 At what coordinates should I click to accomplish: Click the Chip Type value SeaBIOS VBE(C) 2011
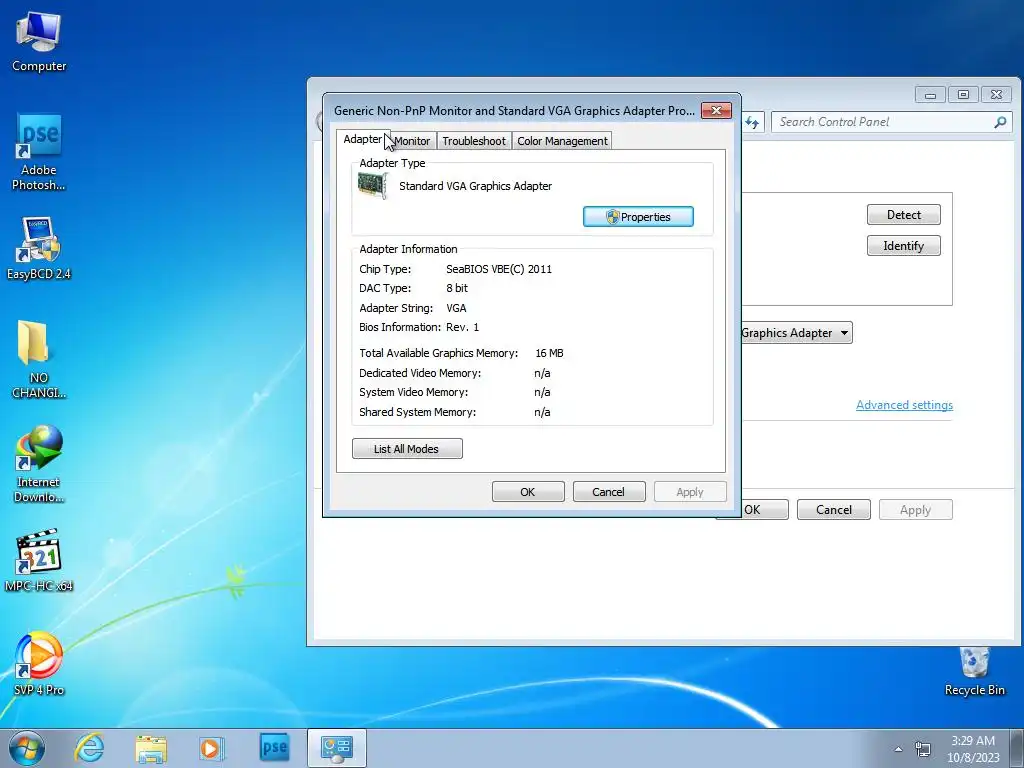click(499, 269)
